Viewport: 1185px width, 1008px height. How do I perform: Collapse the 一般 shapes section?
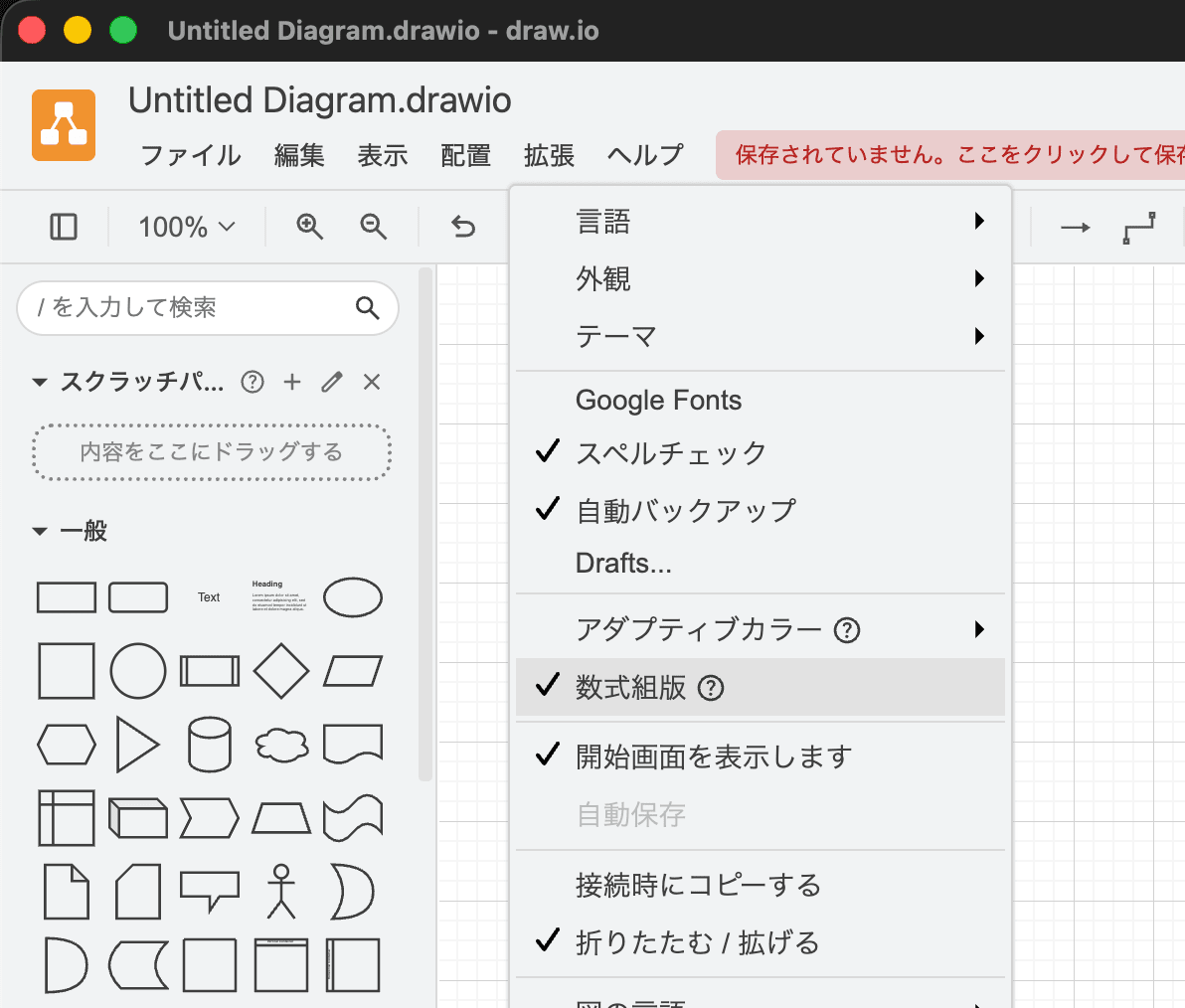[x=40, y=531]
